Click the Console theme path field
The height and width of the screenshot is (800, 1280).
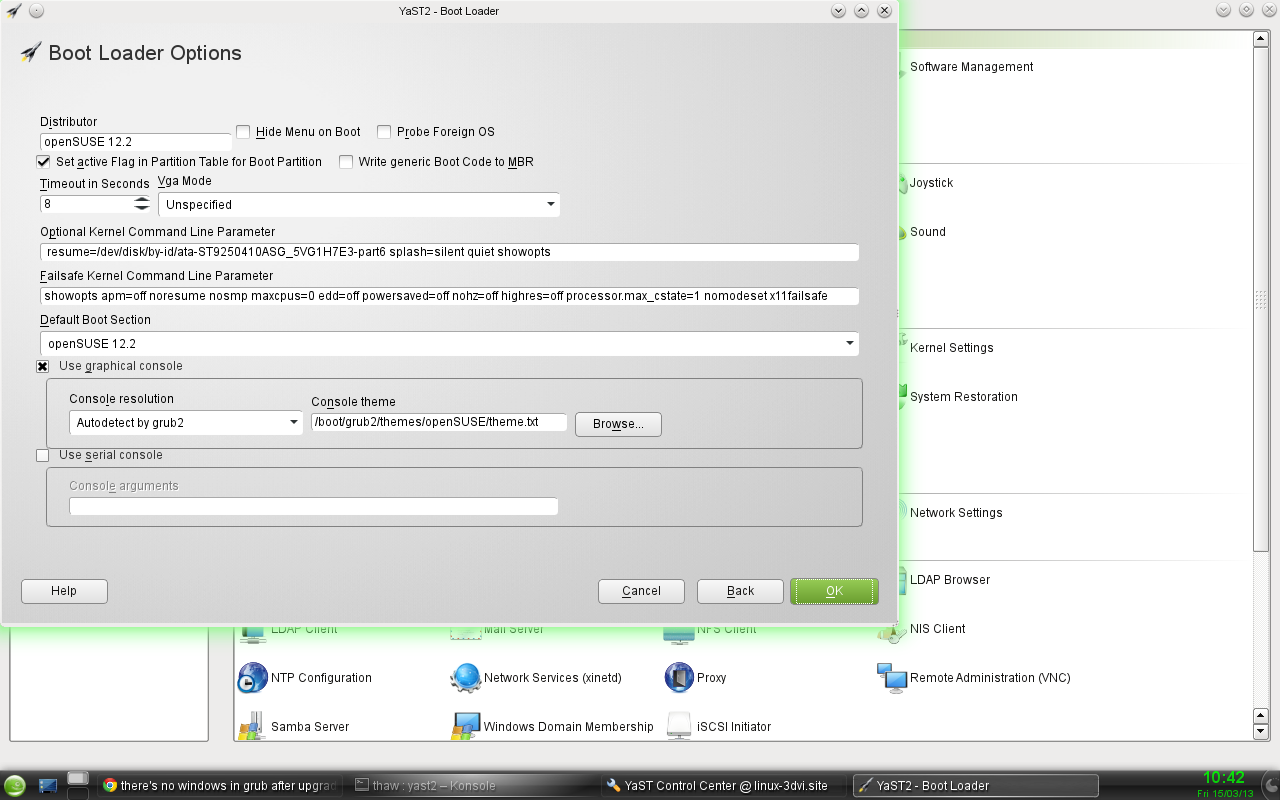pyautogui.click(x=439, y=422)
